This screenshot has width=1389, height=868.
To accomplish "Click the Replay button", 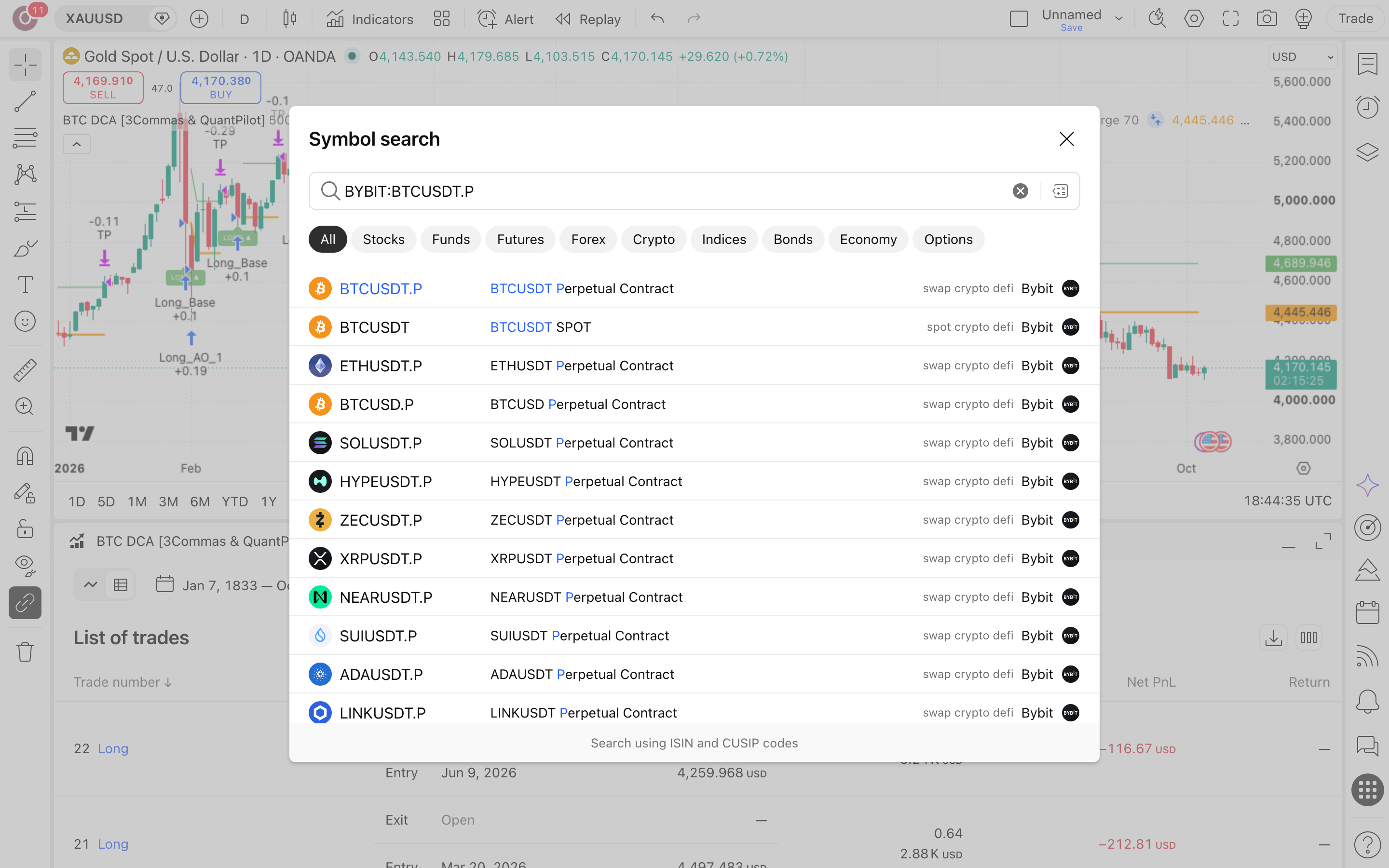I will 588,19.
